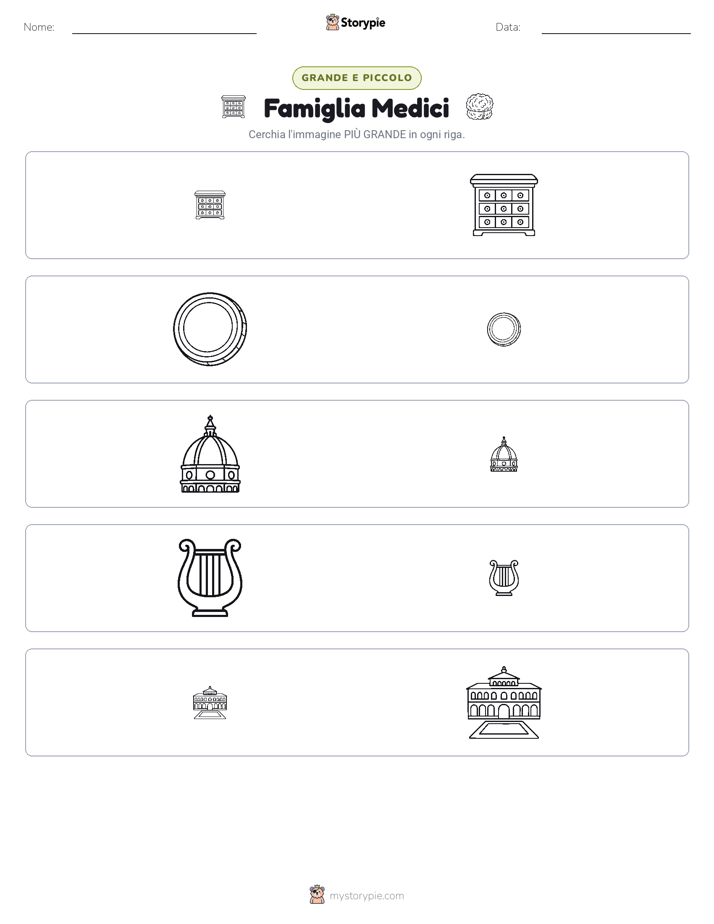
Task: Select the large ring image
Action: point(210,329)
